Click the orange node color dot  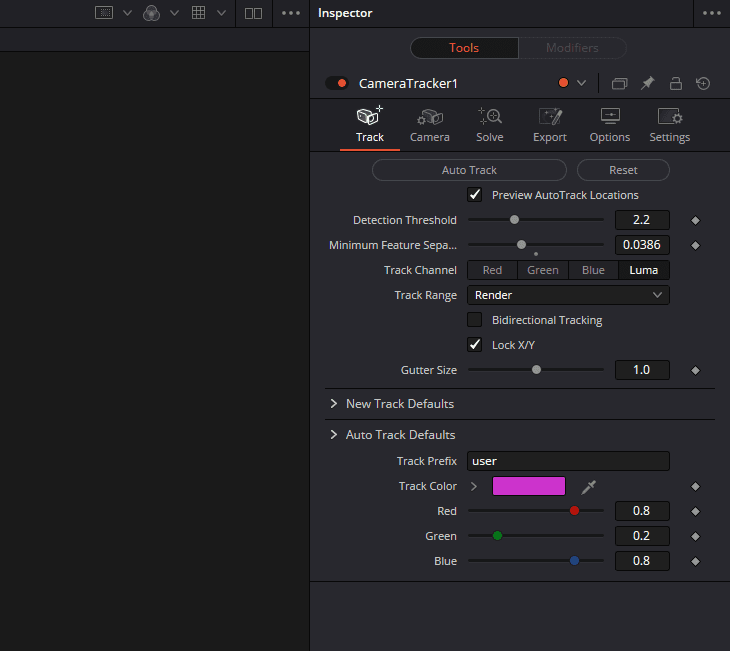tap(563, 83)
